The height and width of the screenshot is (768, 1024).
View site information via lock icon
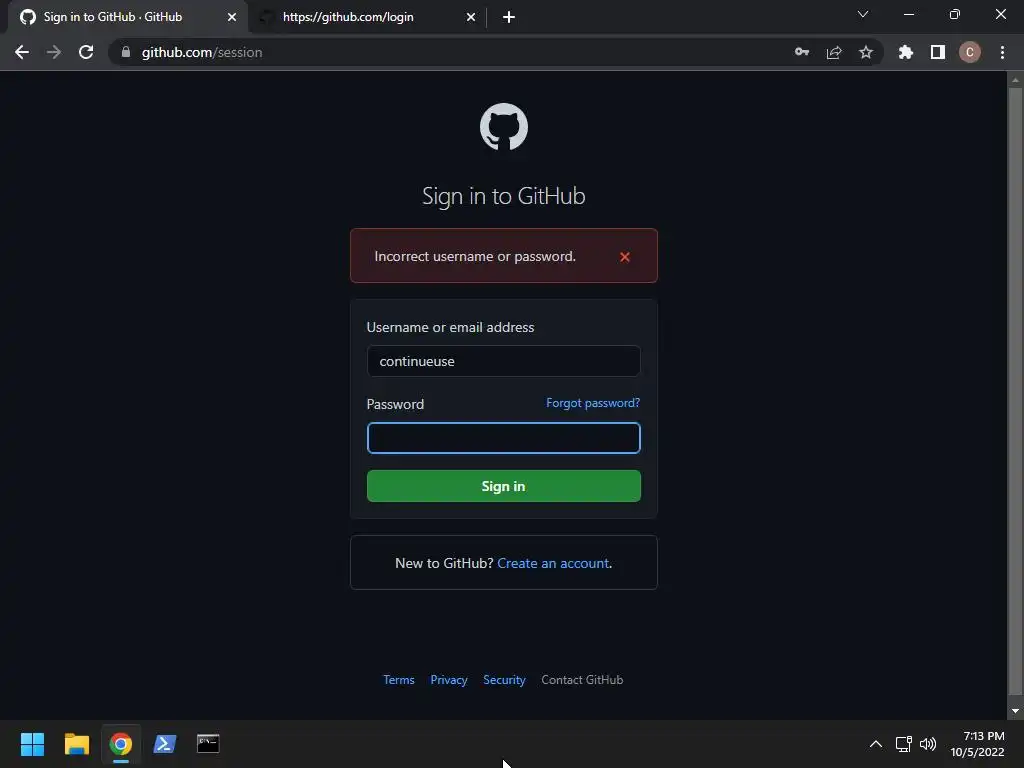(125, 52)
